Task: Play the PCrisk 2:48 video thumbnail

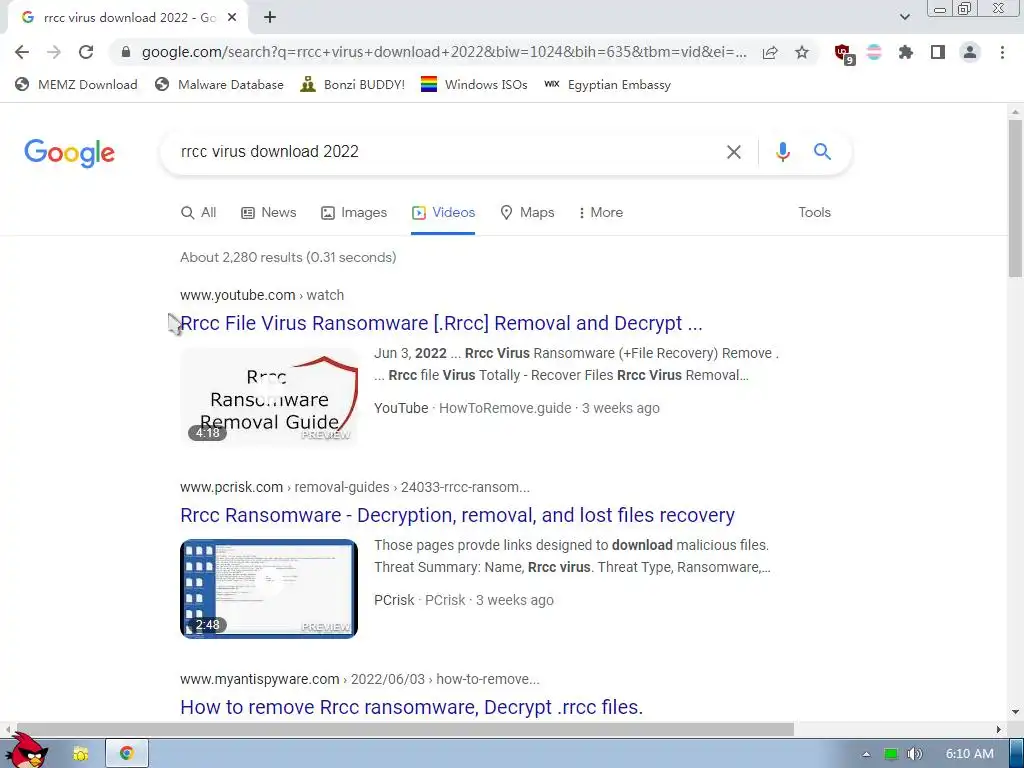Action: click(269, 589)
